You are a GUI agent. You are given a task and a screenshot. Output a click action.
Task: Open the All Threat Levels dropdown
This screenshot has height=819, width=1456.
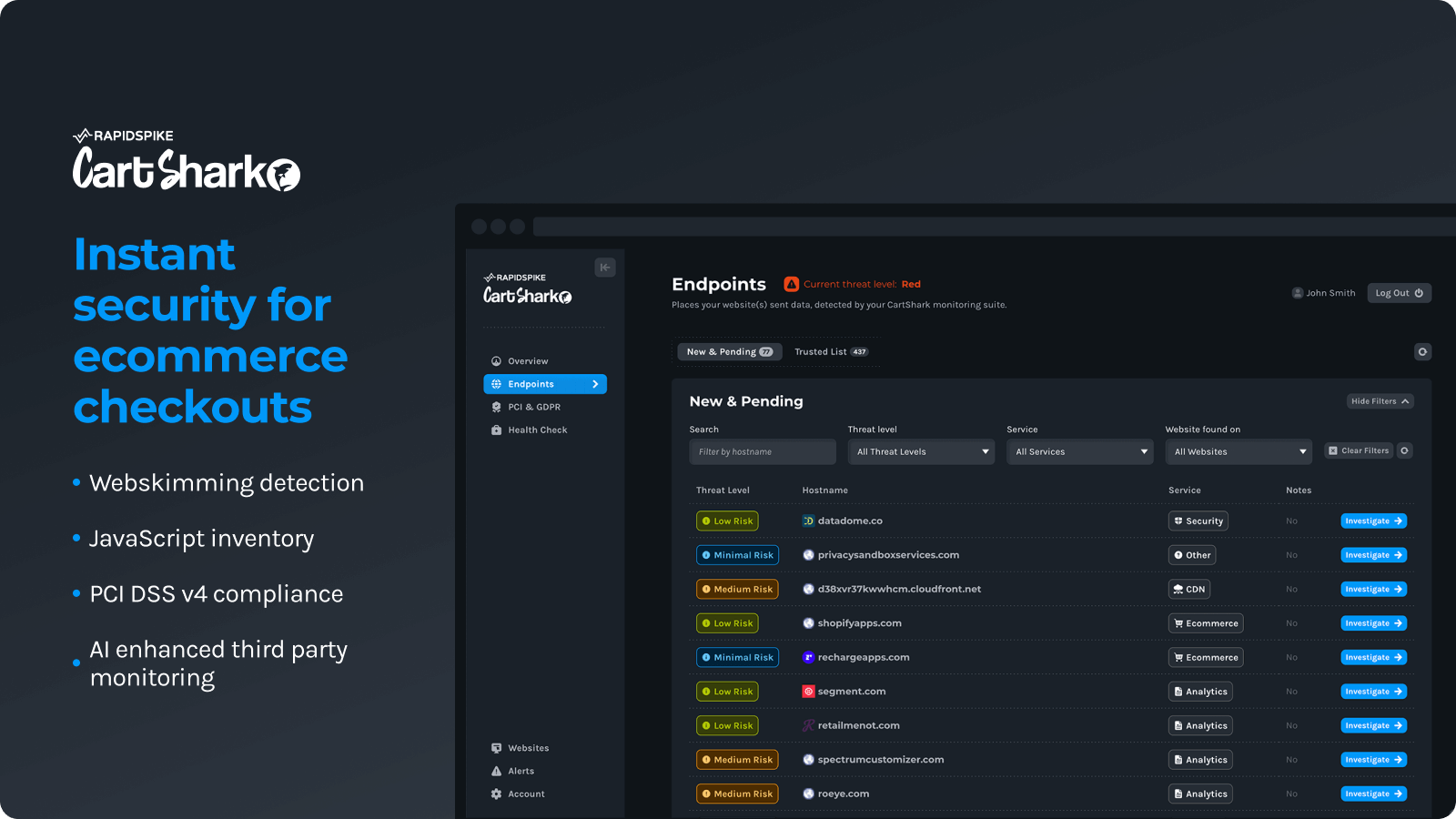tap(922, 452)
